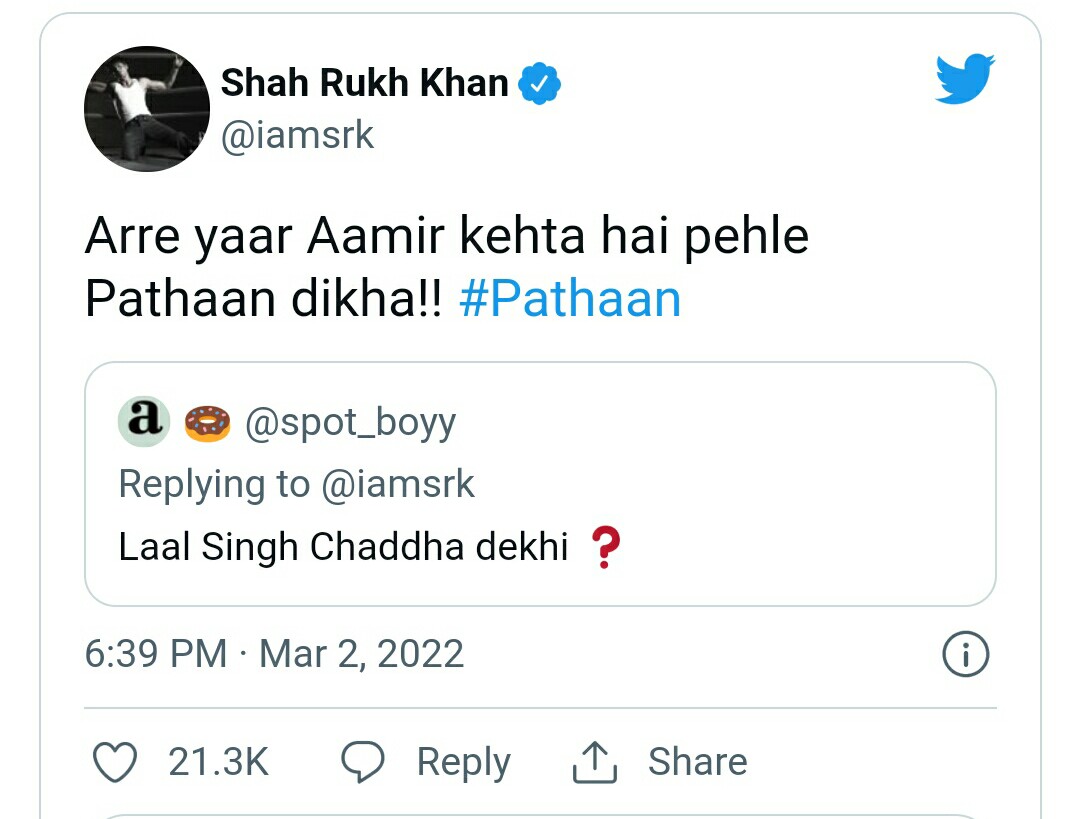Image resolution: width=1080 pixels, height=819 pixels.
Task: Click the Share button label
Action: pyautogui.click(x=698, y=762)
